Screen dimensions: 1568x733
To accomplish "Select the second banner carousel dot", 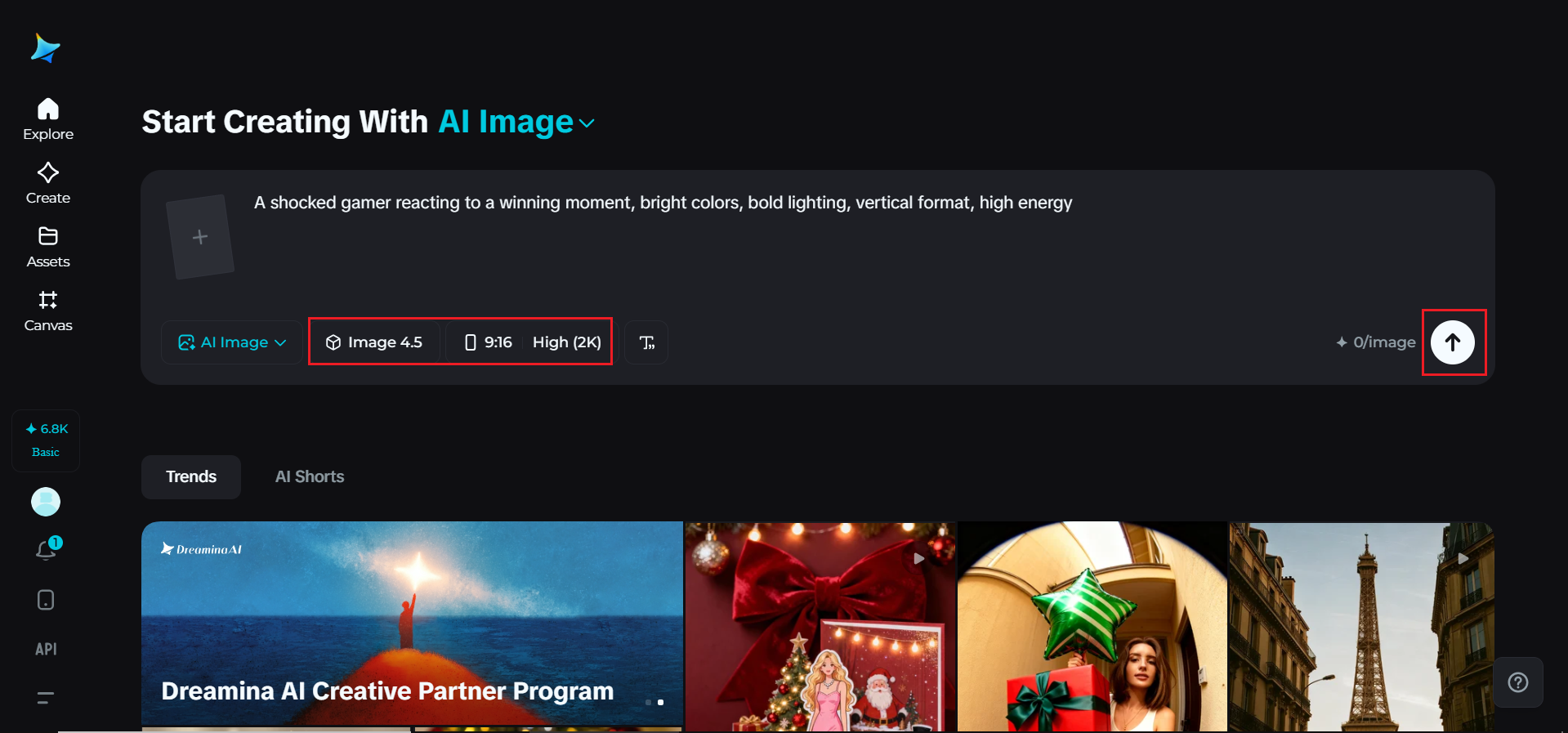I will (x=660, y=702).
